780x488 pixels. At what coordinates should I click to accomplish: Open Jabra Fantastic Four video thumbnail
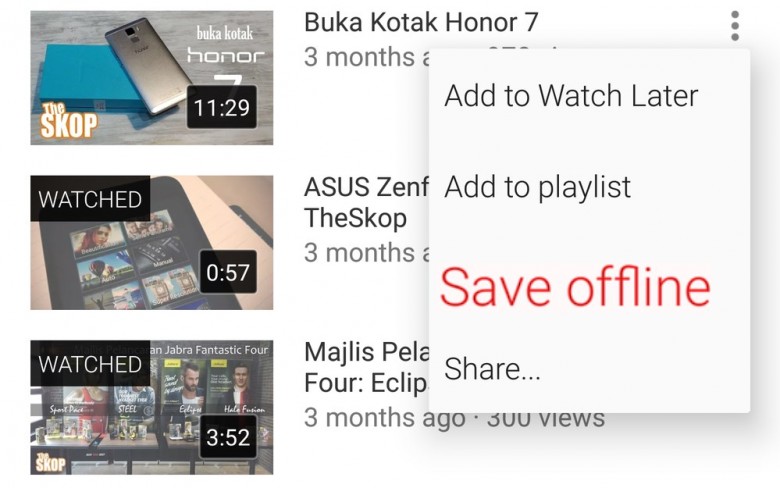coord(152,407)
